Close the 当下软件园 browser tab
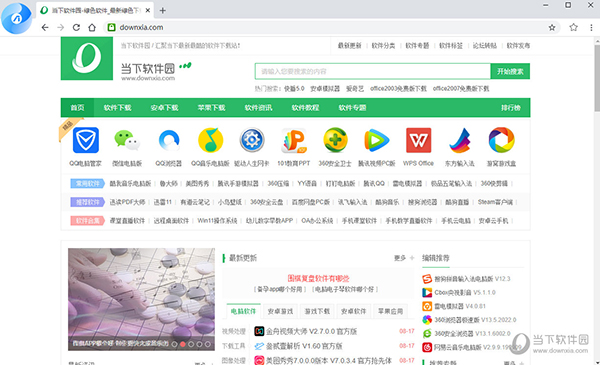The height and width of the screenshot is (365, 600). tap(148, 10)
